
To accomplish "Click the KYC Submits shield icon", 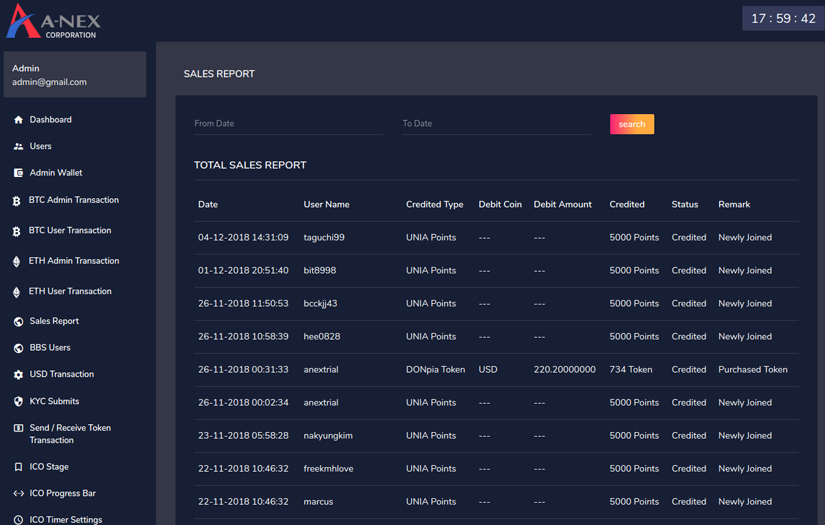I will (18, 401).
